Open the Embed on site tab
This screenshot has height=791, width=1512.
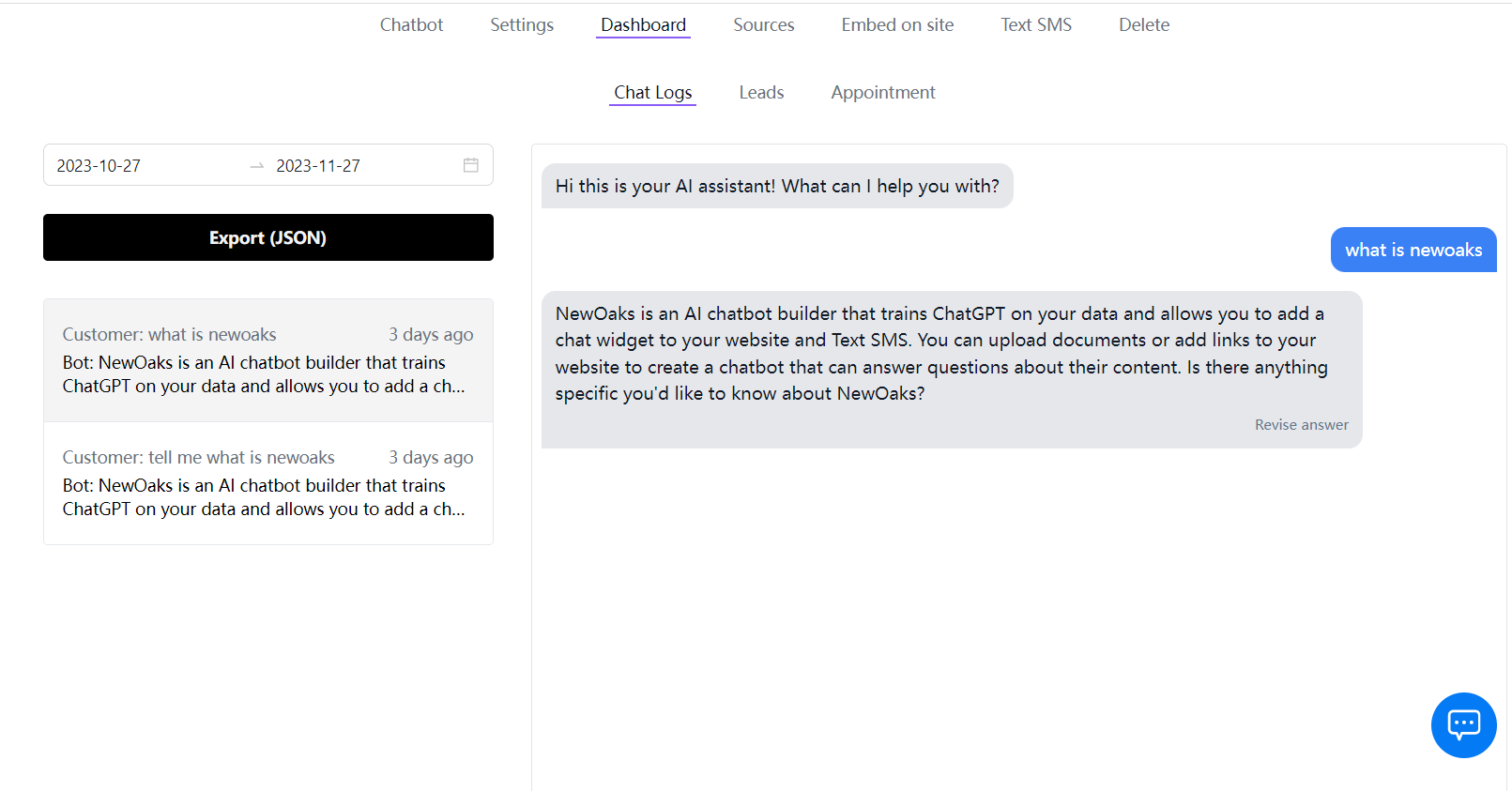(x=897, y=25)
